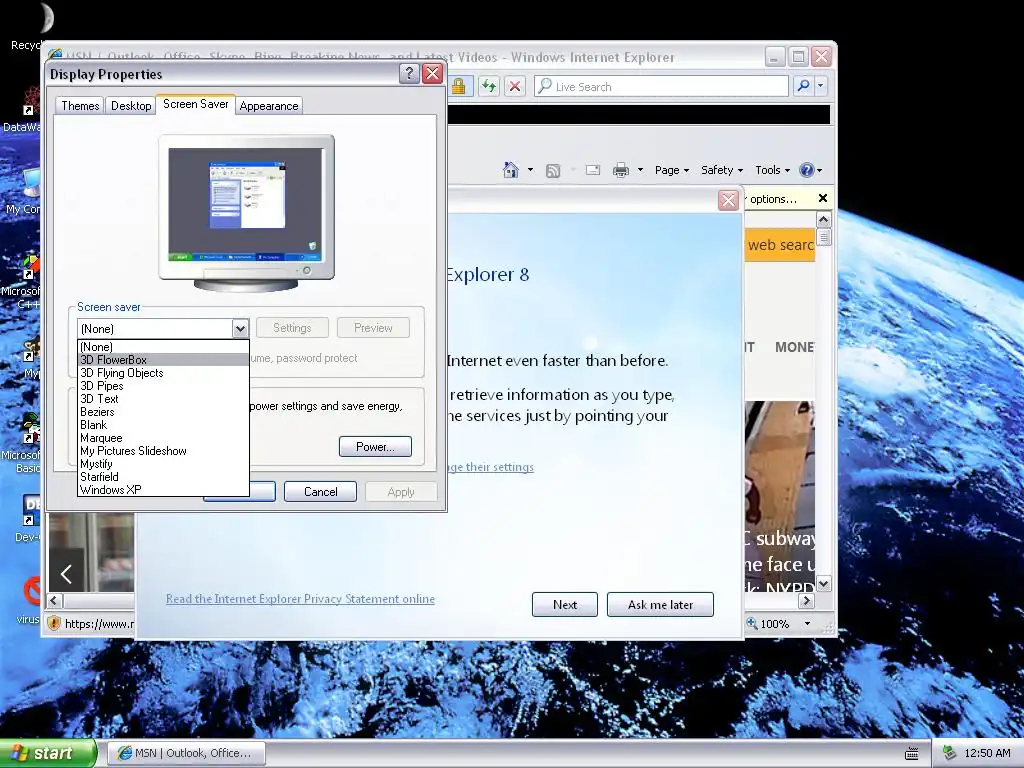Switch to the Themes tab
Image resolution: width=1024 pixels, height=768 pixels.
click(x=80, y=106)
